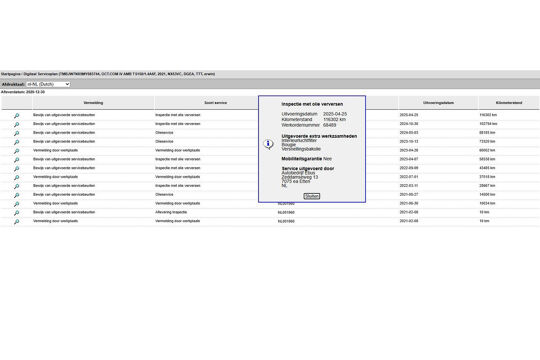Click the Vermelding column header
540x360 pixels.
(93, 103)
